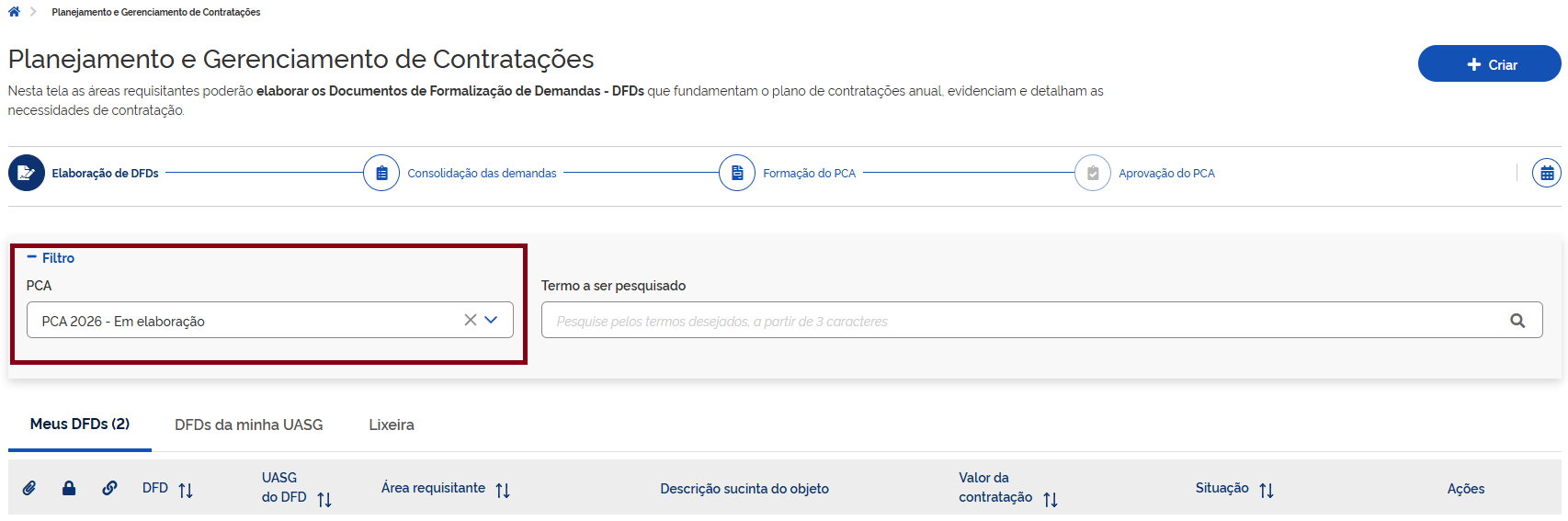Viewport: 1568px width, 521px height.
Task: Click the Consolidação das demandas link text
Action: coord(482,174)
